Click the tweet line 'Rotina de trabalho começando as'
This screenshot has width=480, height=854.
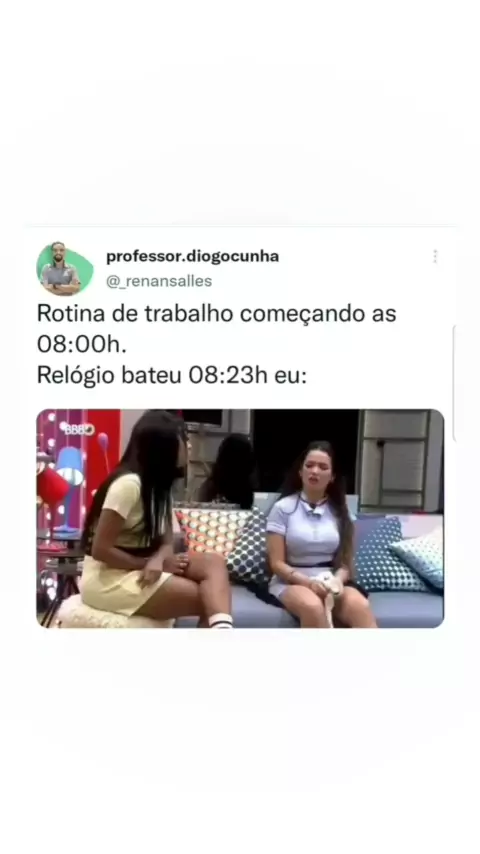click(216, 314)
